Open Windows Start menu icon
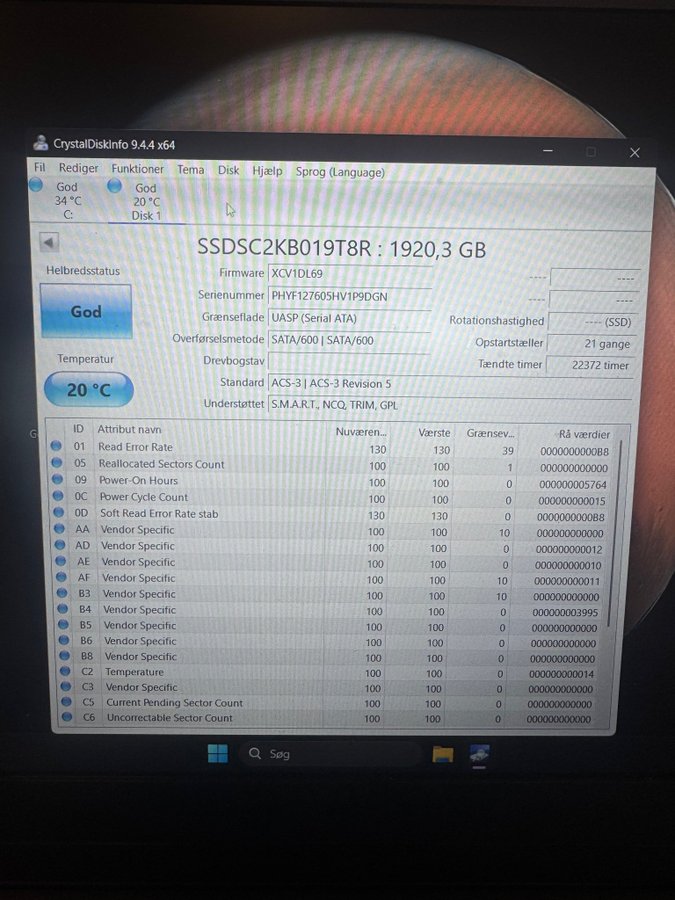The height and width of the screenshot is (900, 675). 217,753
